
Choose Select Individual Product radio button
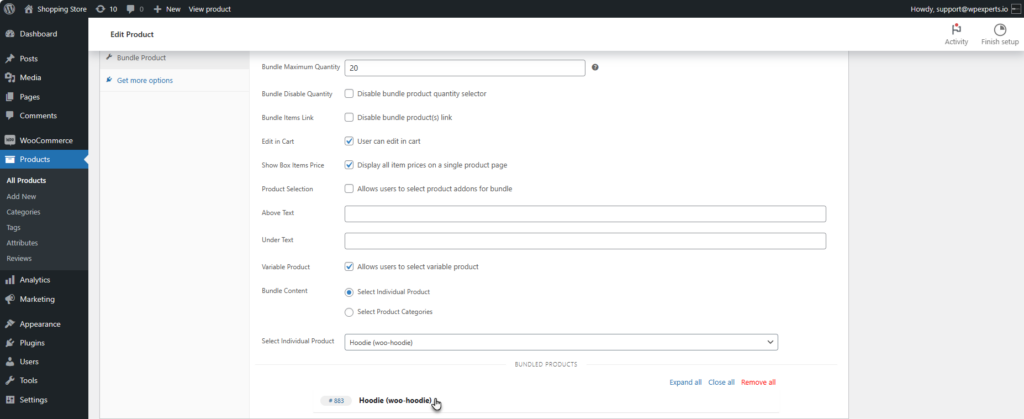(x=349, y=292)
